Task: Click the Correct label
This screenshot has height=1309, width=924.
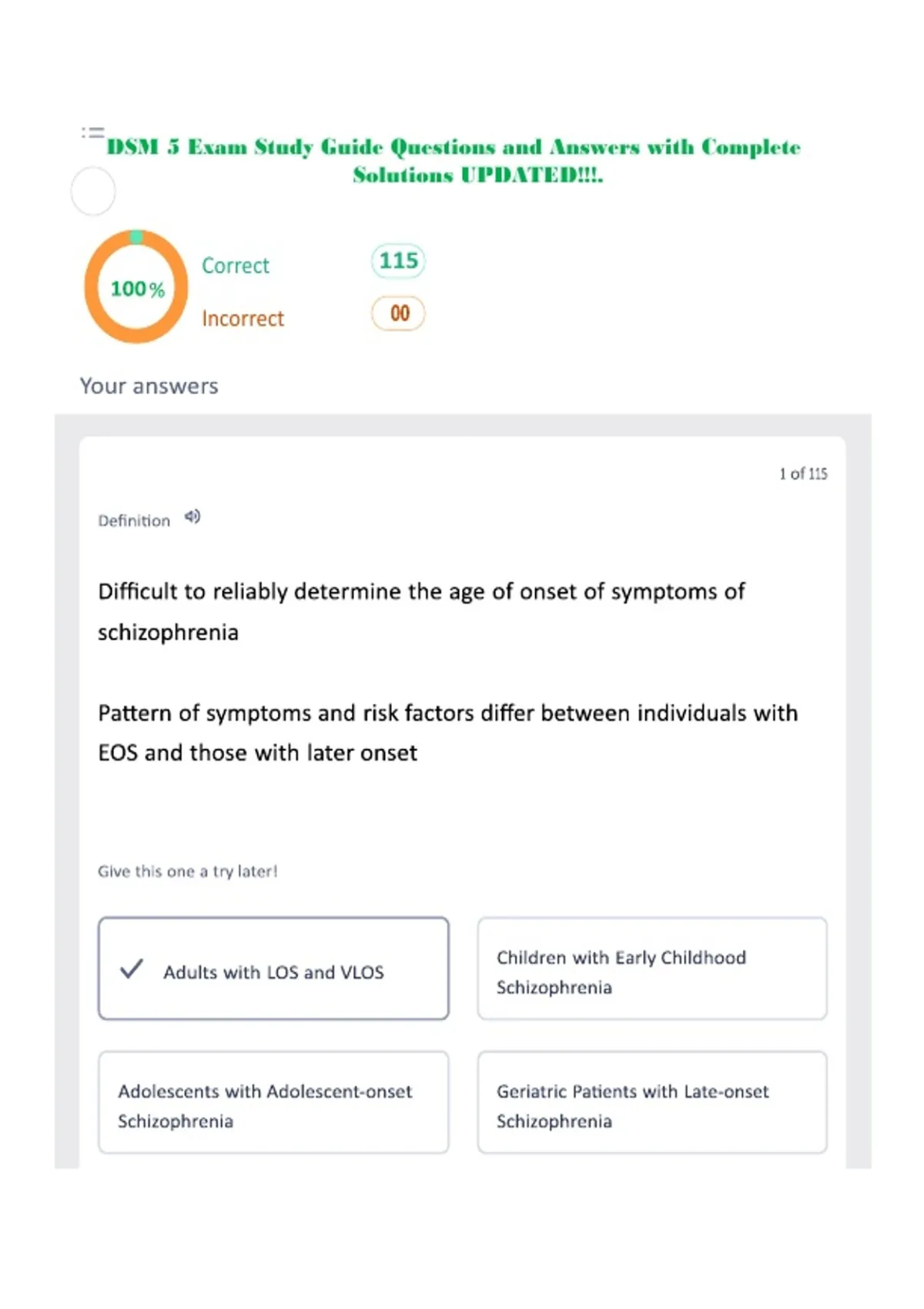Action: (236, 266)
